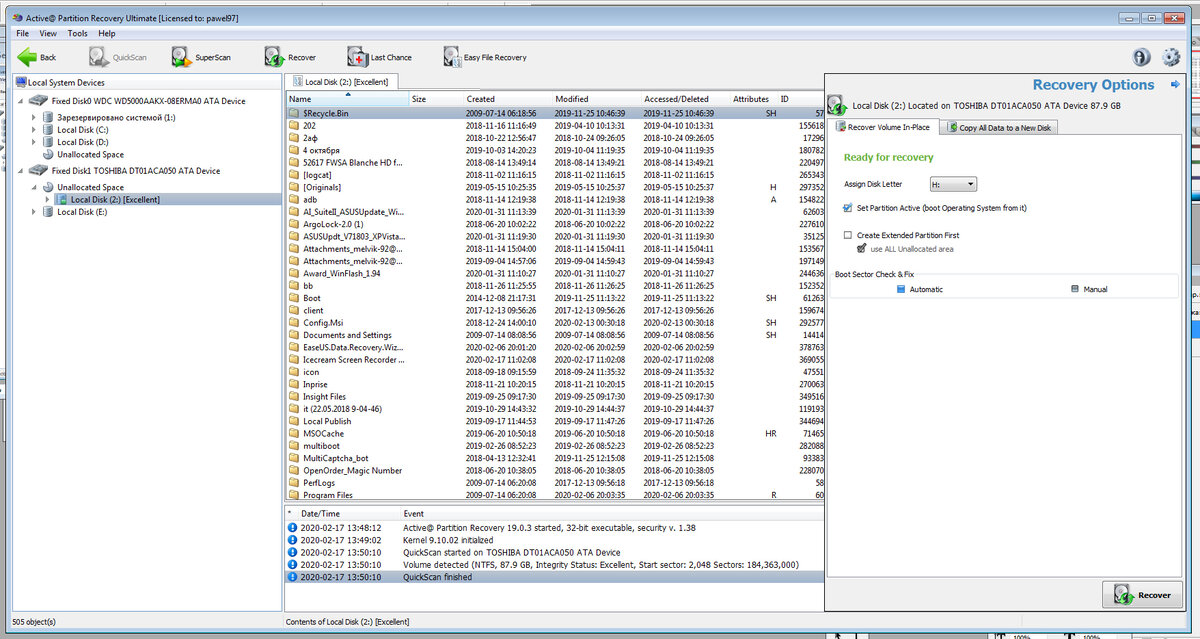
Task: Expand Local Disk (D:) node
Action: pos(34,142)
